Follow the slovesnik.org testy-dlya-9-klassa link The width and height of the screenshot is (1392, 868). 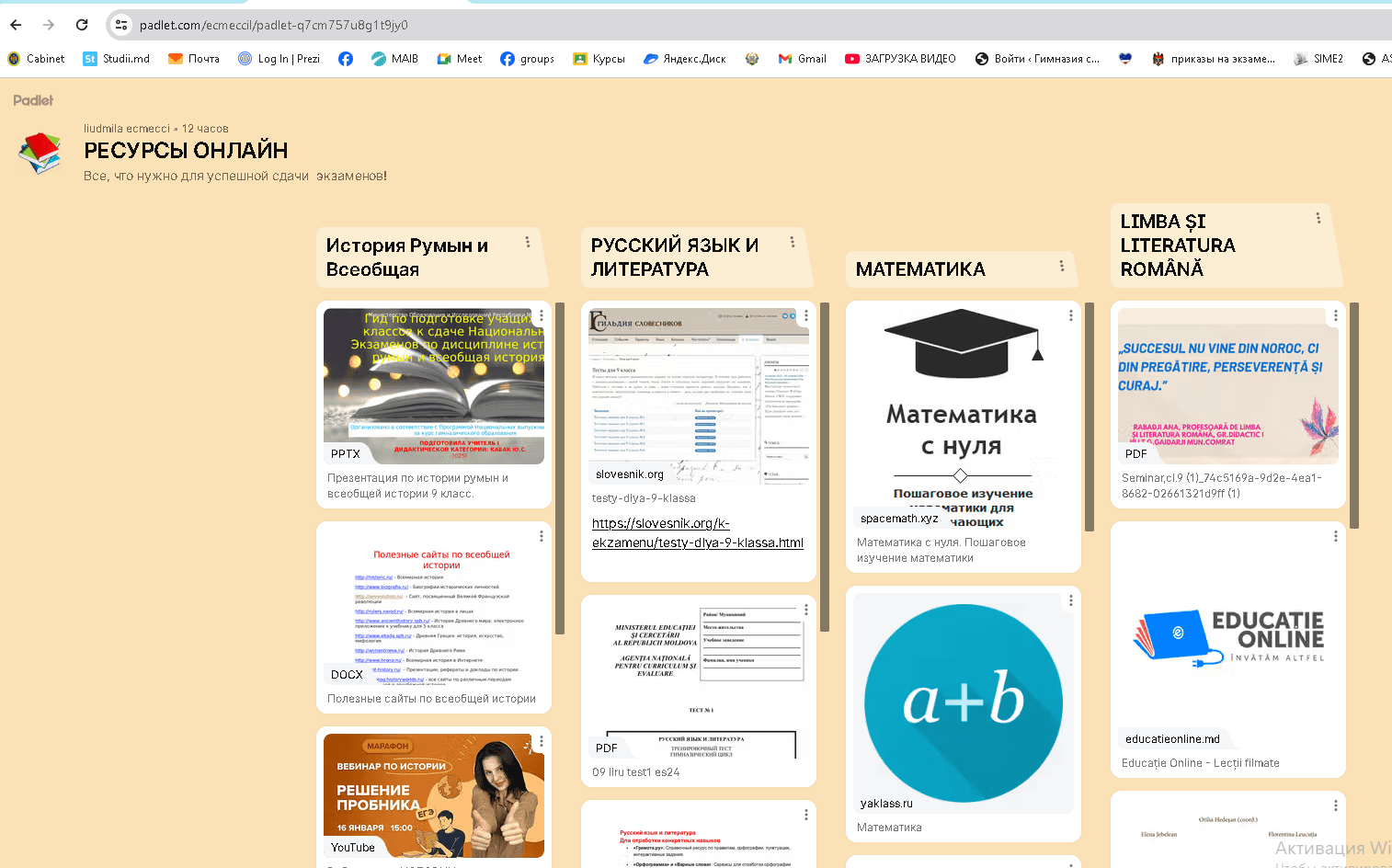(x=697, y=532)
